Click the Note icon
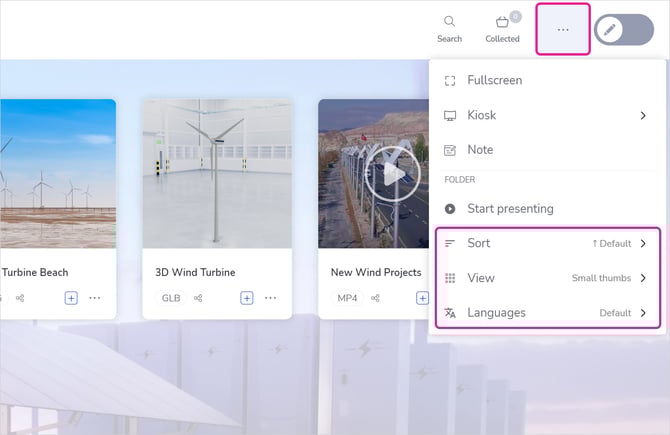The width and height of the screenshot is (670, 435). pos(450,150)
